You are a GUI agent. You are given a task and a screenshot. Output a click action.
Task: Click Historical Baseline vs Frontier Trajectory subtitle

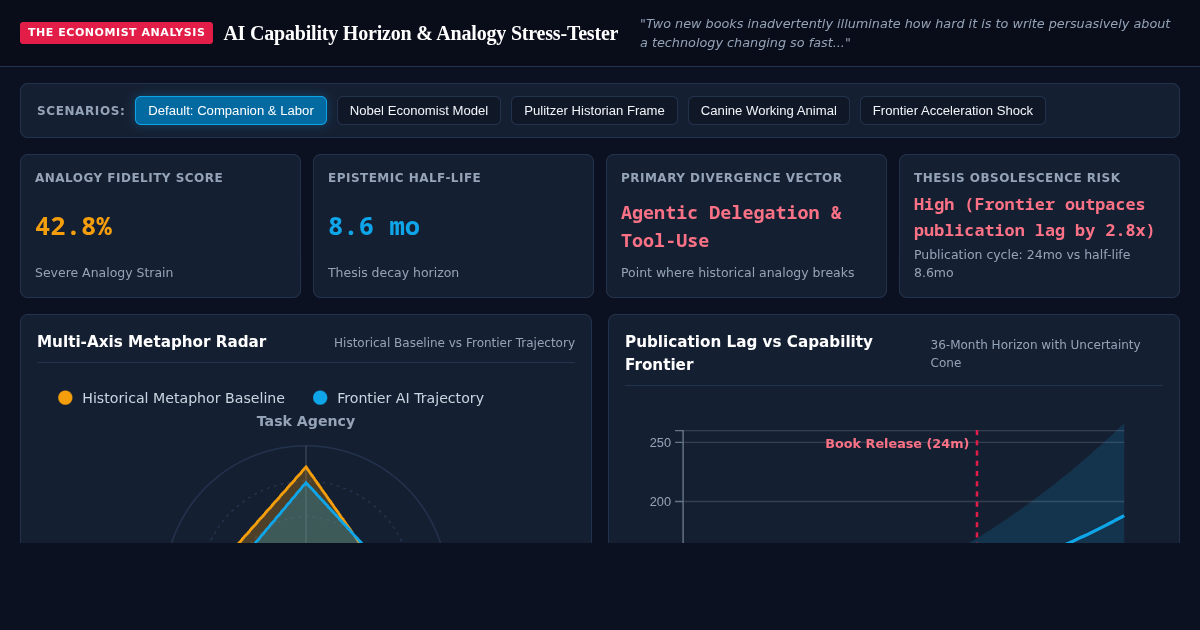(454, 343)
